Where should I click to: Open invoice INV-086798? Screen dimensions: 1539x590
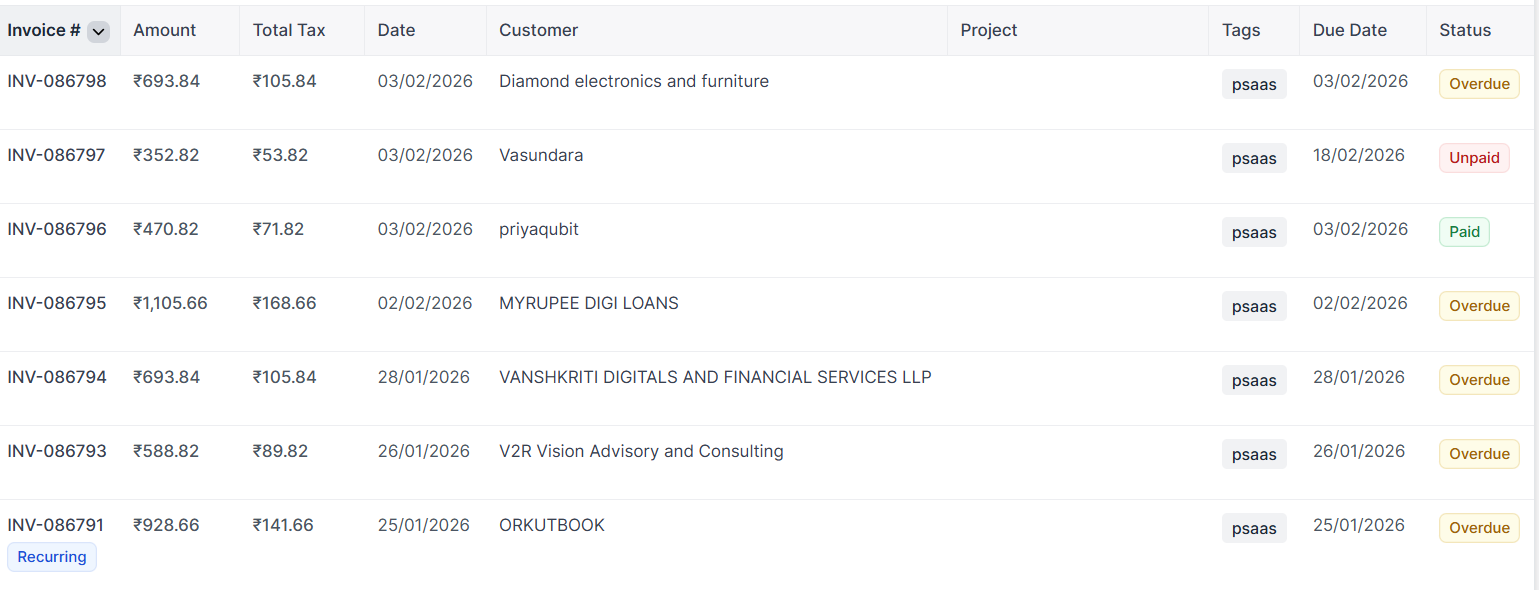57,81
